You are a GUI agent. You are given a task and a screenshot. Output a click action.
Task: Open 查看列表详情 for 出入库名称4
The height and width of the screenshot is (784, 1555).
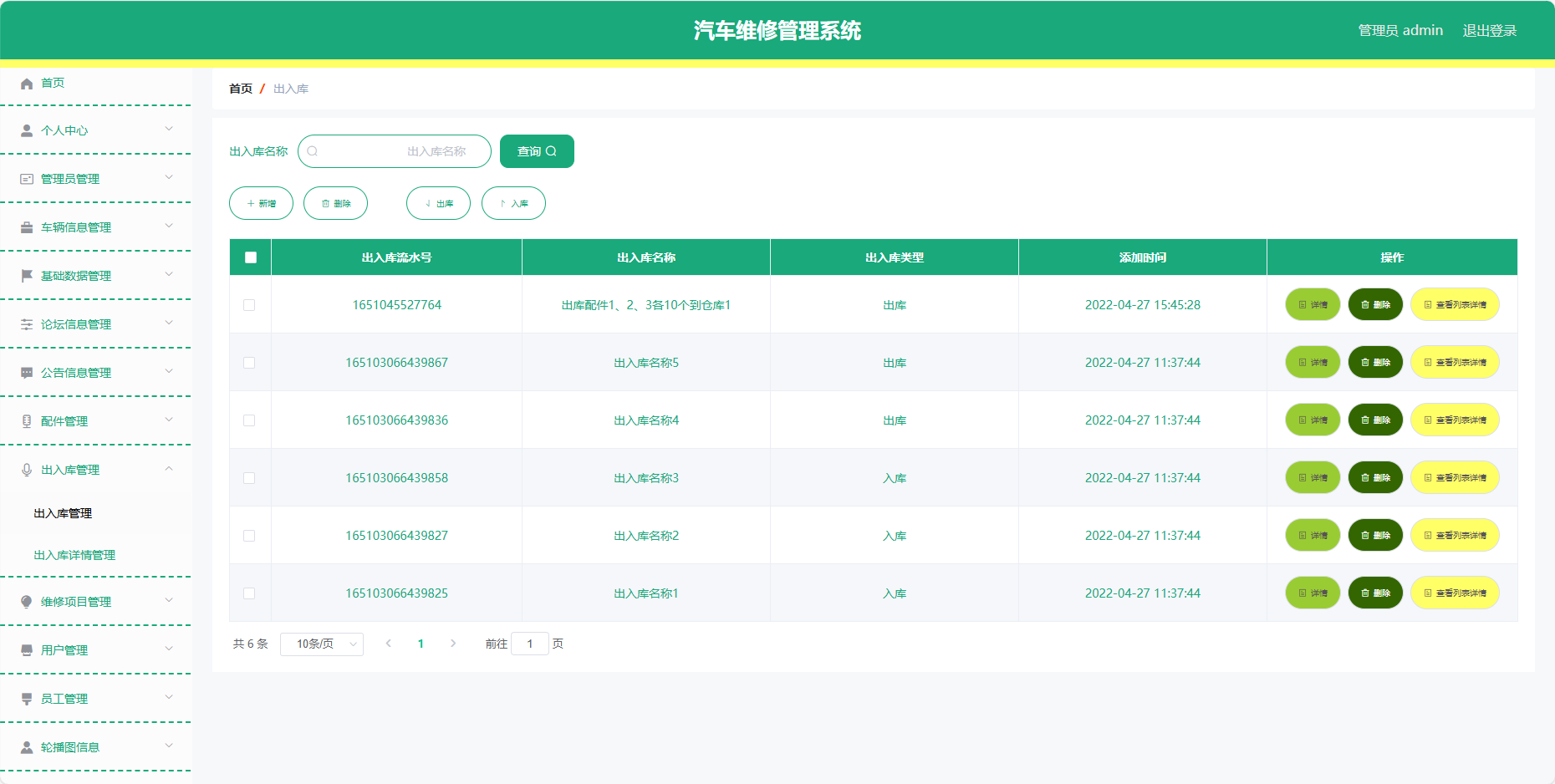tap(1455, 420)
